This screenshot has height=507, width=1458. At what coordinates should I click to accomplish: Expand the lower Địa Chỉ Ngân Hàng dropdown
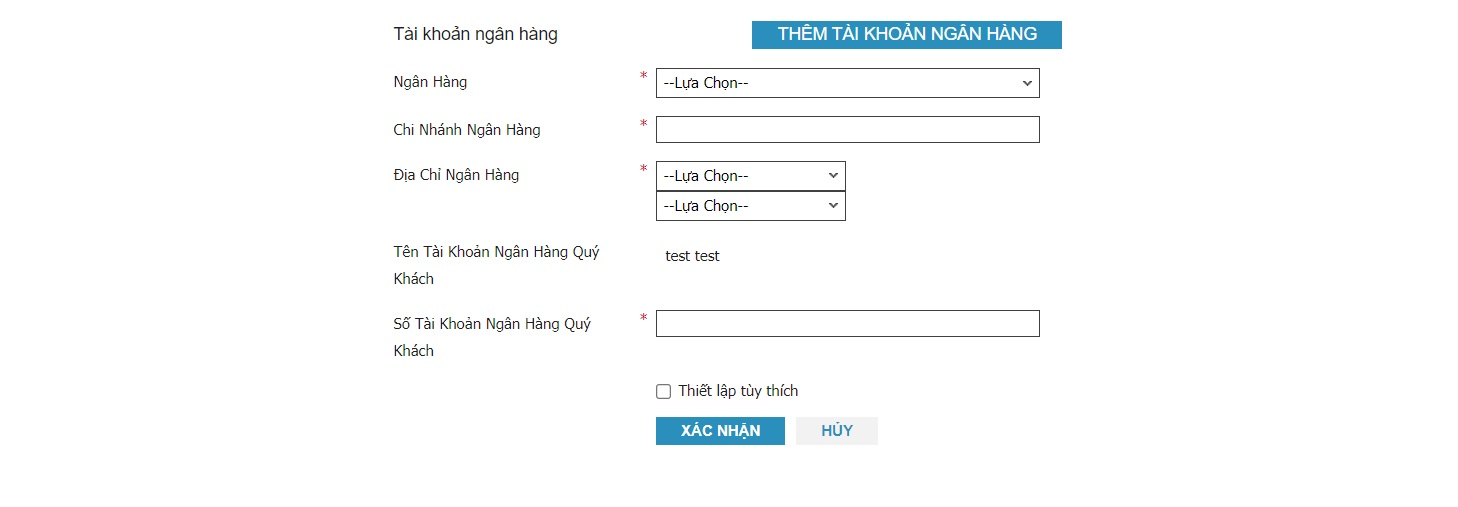(x=750, y=206)
